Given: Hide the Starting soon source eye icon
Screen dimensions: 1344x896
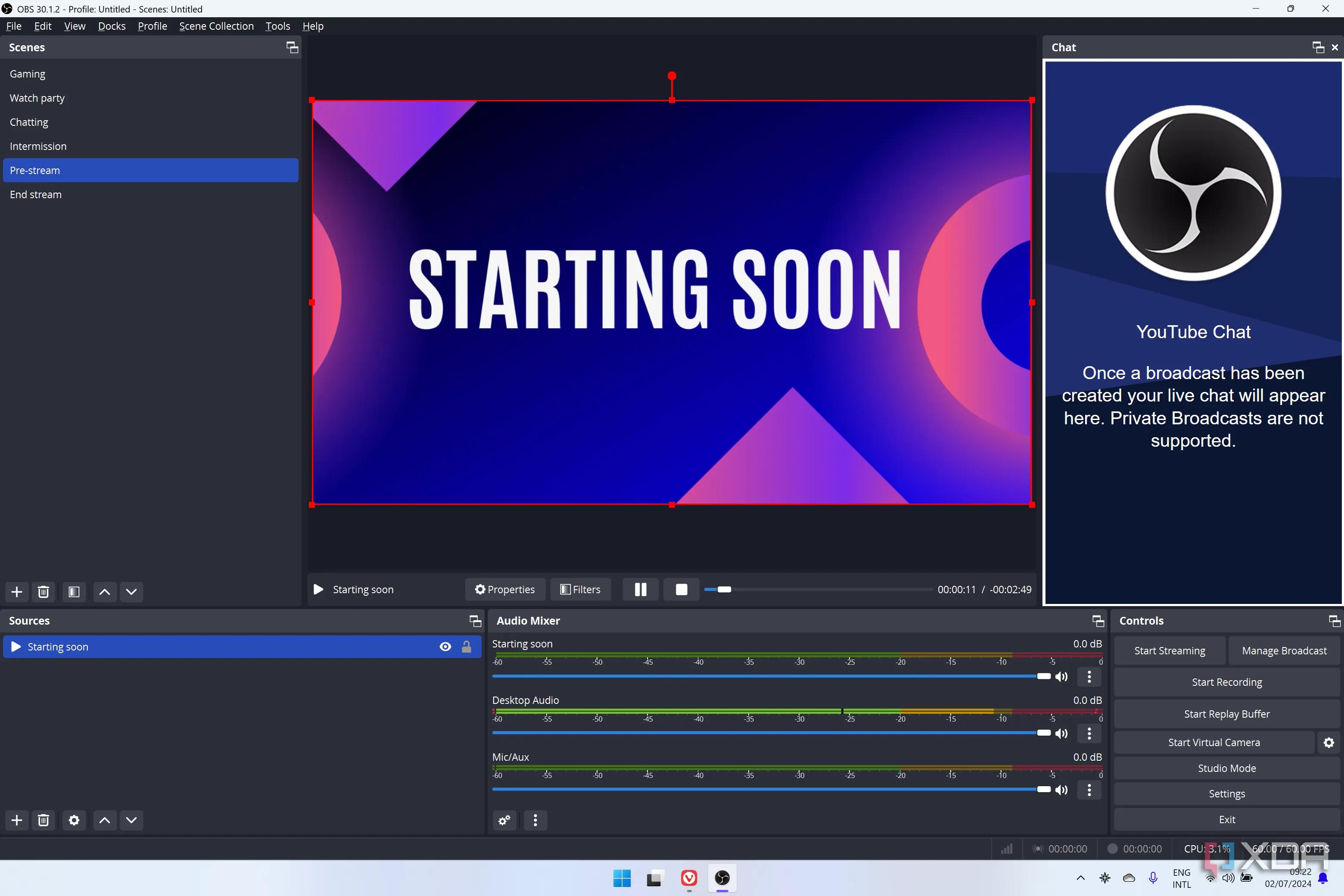Looking at the screenshot, I should click(445, 646).
